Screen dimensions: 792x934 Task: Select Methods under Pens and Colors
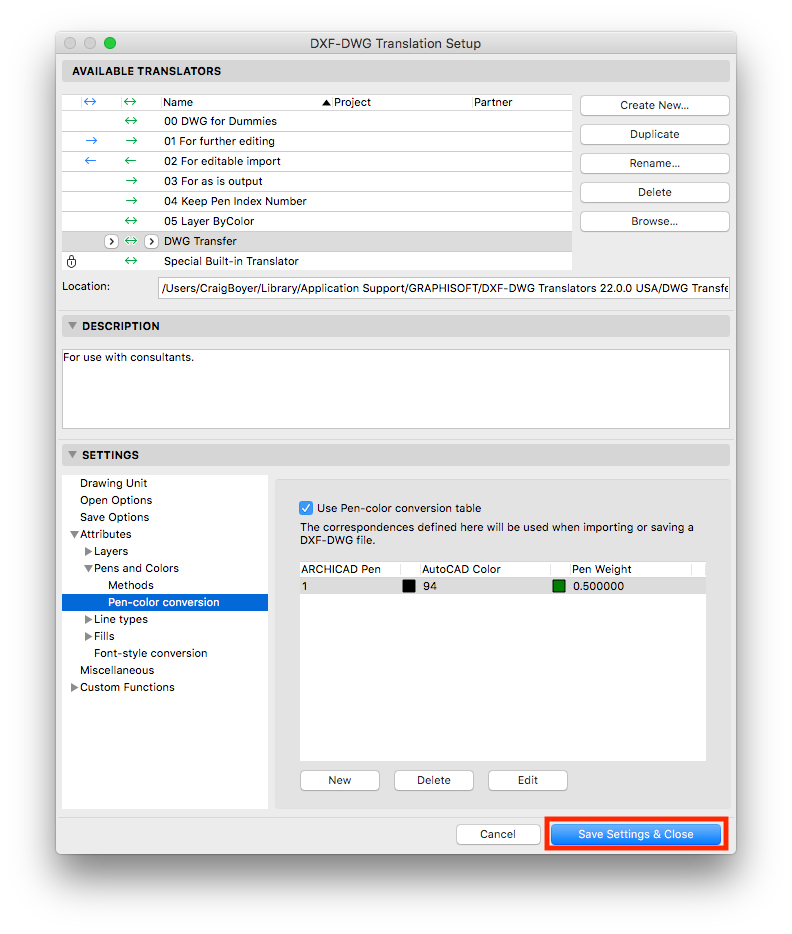tap(130, 586)
